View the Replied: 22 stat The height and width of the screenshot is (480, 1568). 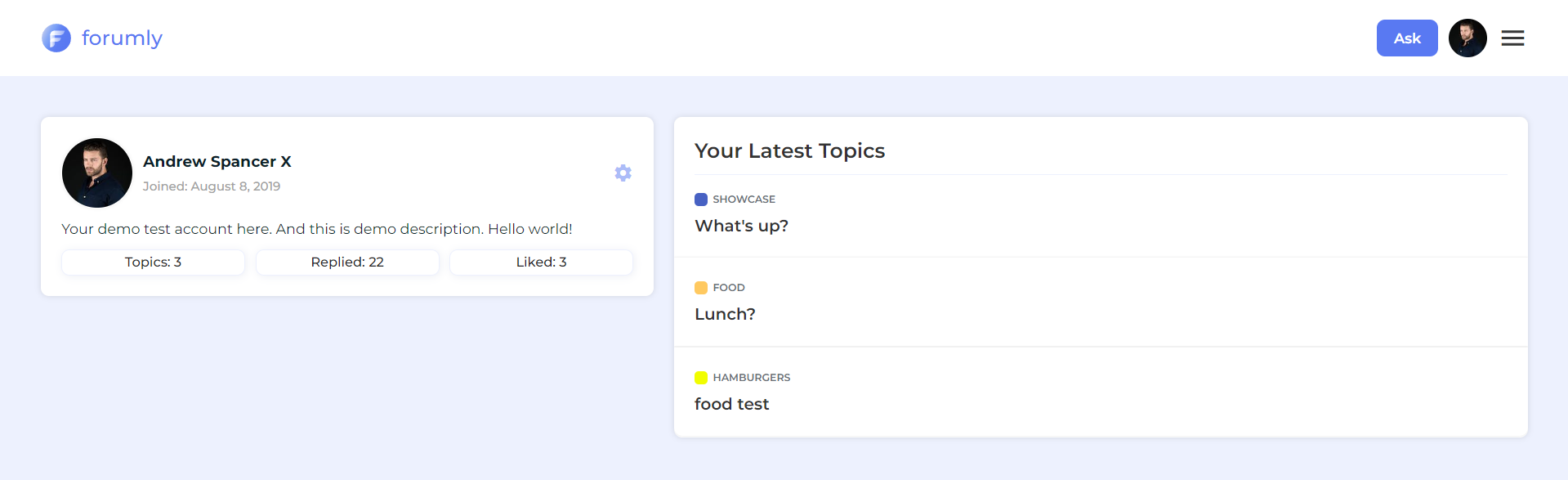[x=347, y=262]
